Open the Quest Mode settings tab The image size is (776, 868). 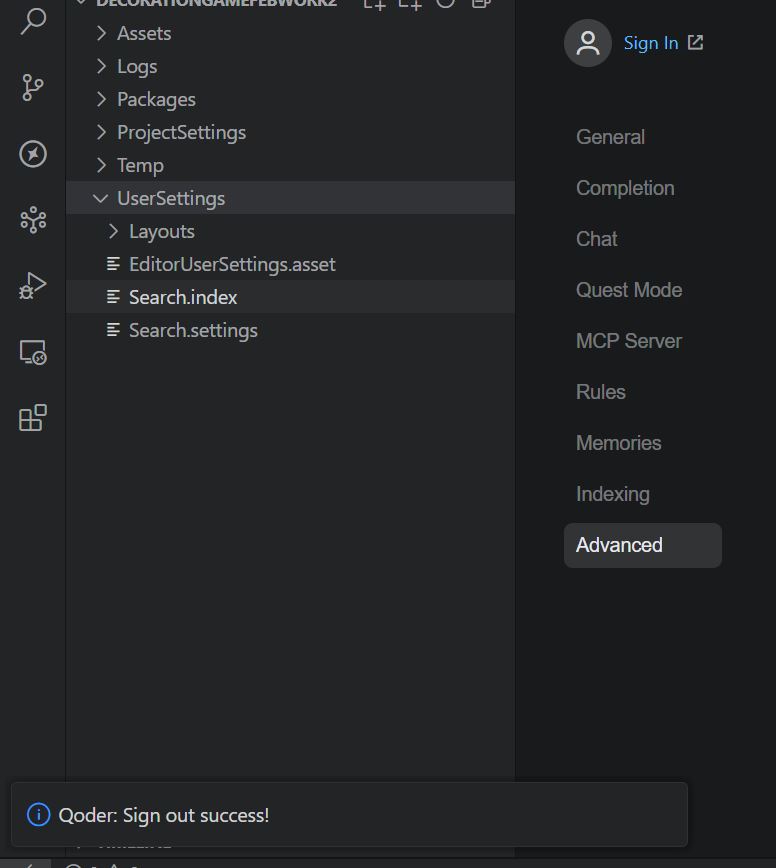[x=643, y=290]
